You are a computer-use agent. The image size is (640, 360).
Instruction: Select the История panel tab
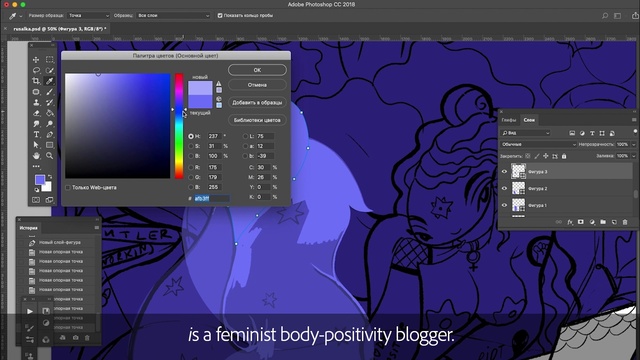[28, 228]
